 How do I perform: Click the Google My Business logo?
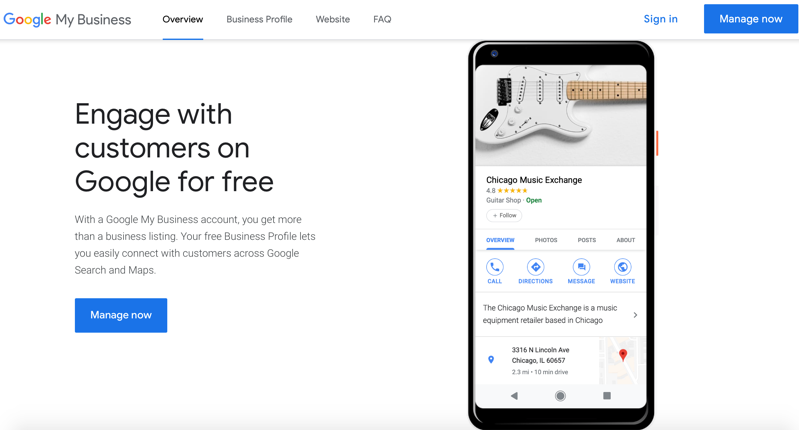click(x=67, y=19)
